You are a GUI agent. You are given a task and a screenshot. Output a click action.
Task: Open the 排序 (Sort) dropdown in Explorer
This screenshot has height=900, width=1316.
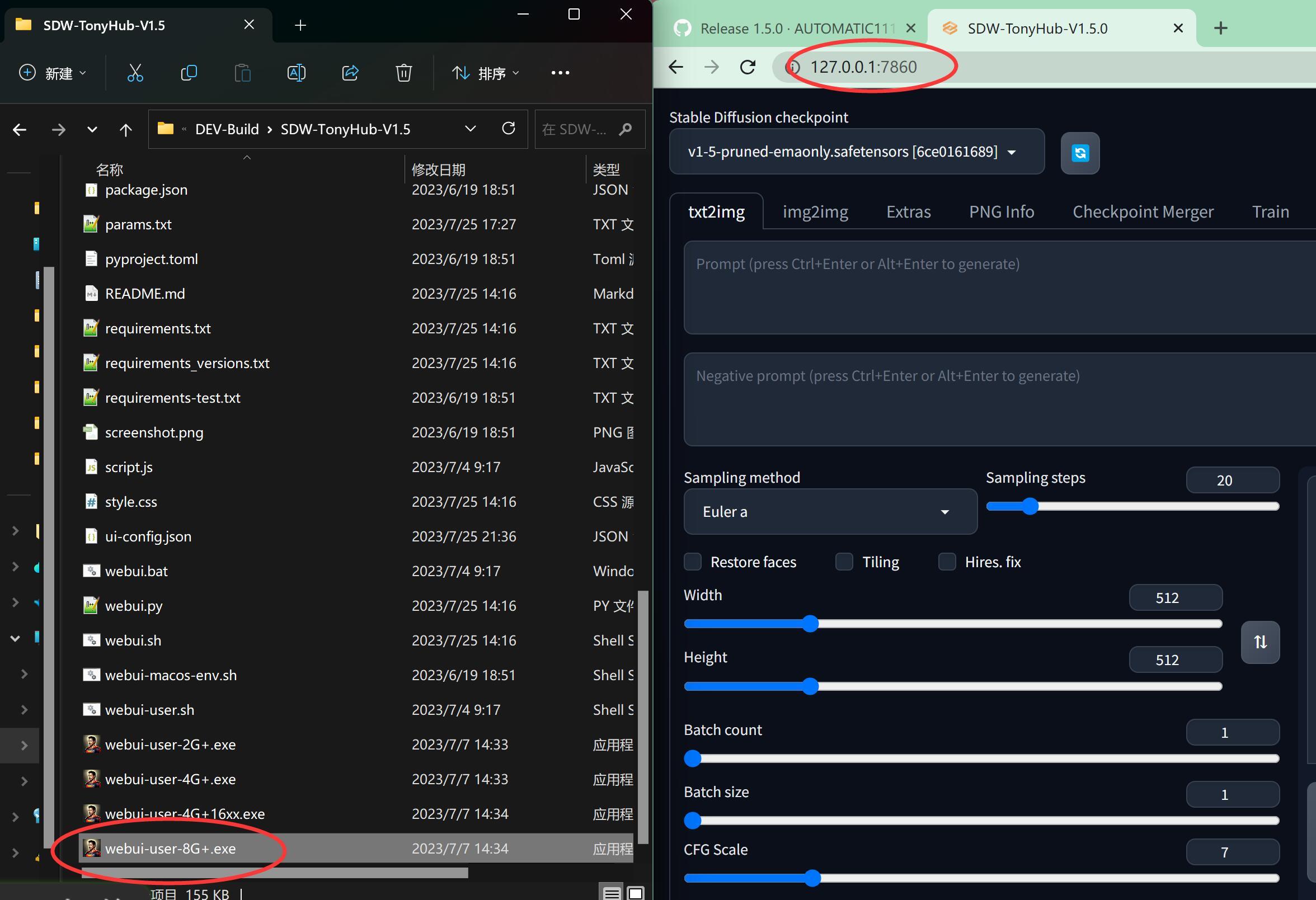point(486,73)
